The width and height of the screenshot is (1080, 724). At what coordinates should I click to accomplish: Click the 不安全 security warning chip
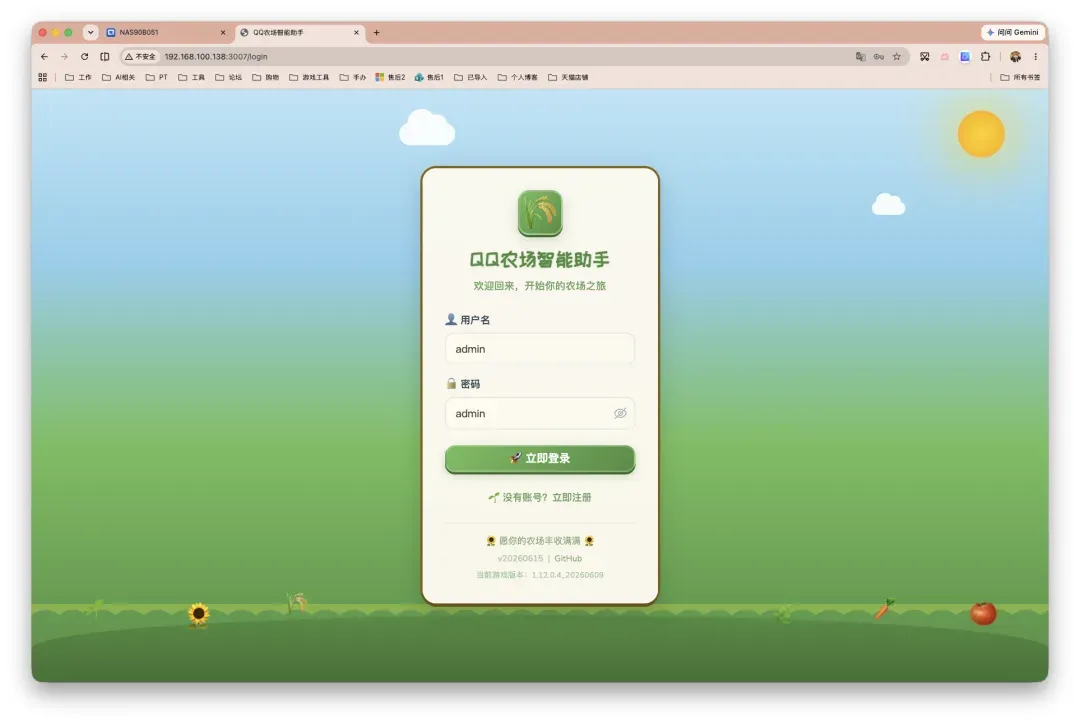141,56
